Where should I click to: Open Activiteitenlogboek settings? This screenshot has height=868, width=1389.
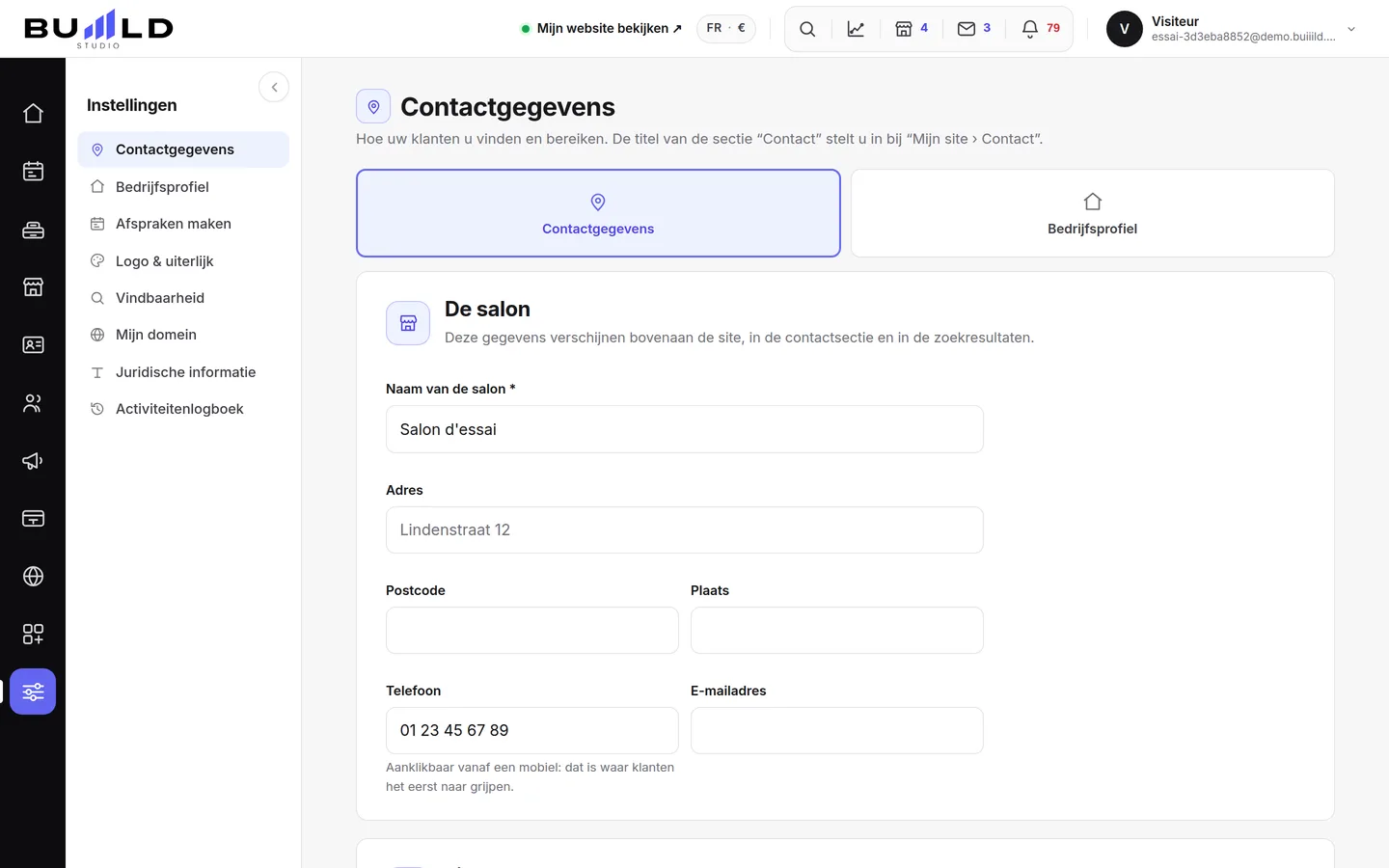point(183,409)
